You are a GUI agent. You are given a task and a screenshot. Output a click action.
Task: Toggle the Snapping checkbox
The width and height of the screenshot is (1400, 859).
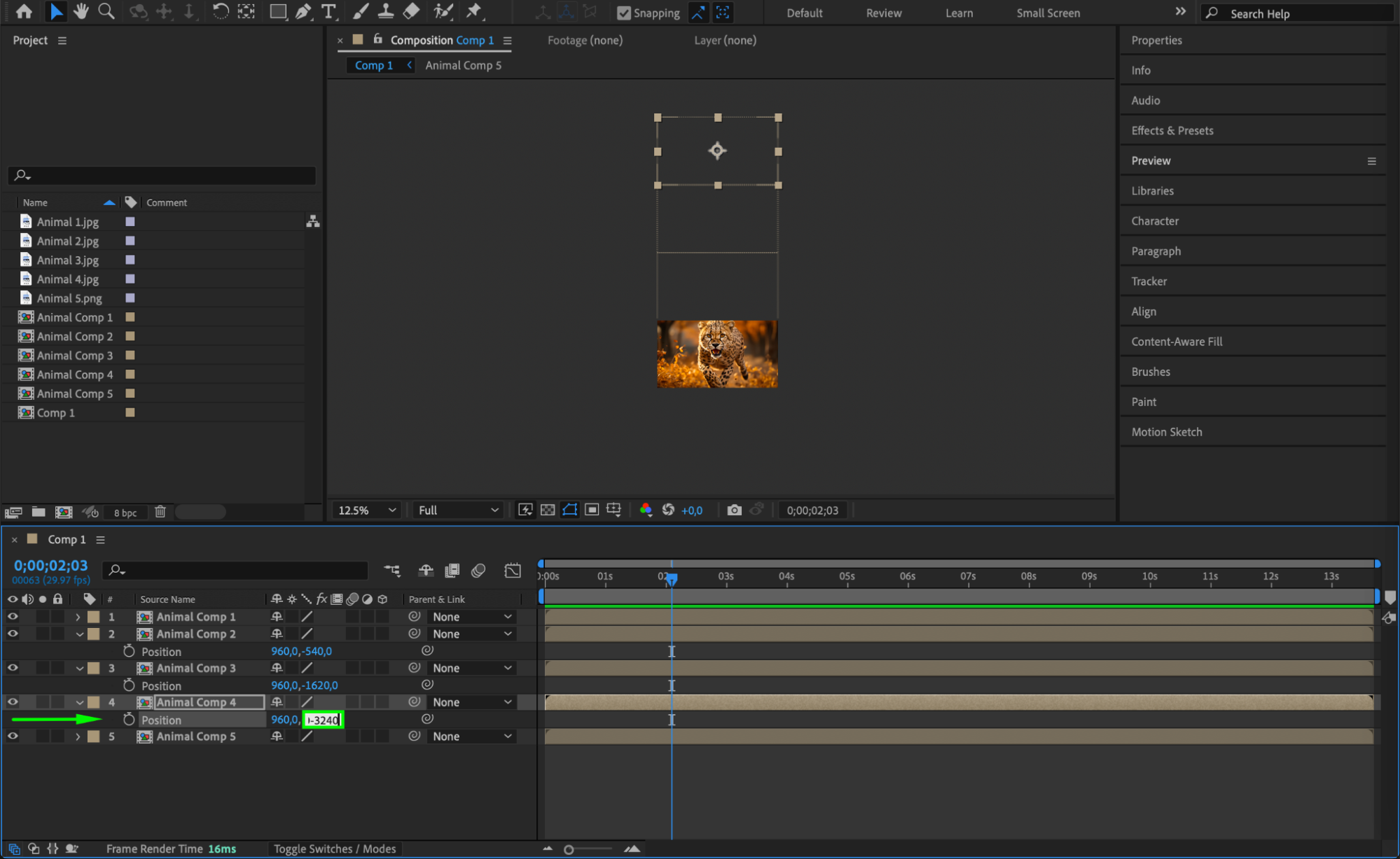(x=623, y=13)
